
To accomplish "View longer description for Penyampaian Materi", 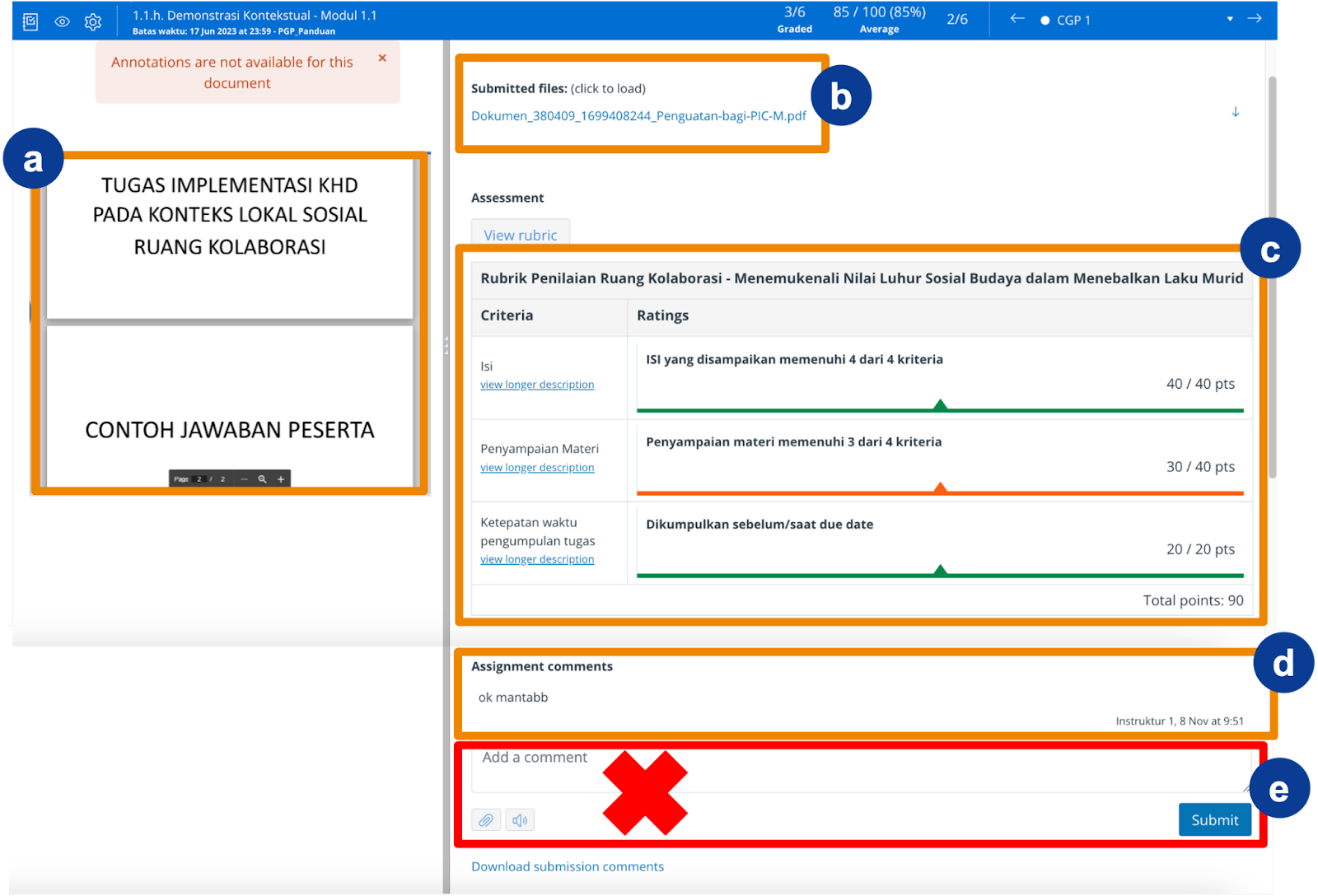I will [x=537, y=468].
